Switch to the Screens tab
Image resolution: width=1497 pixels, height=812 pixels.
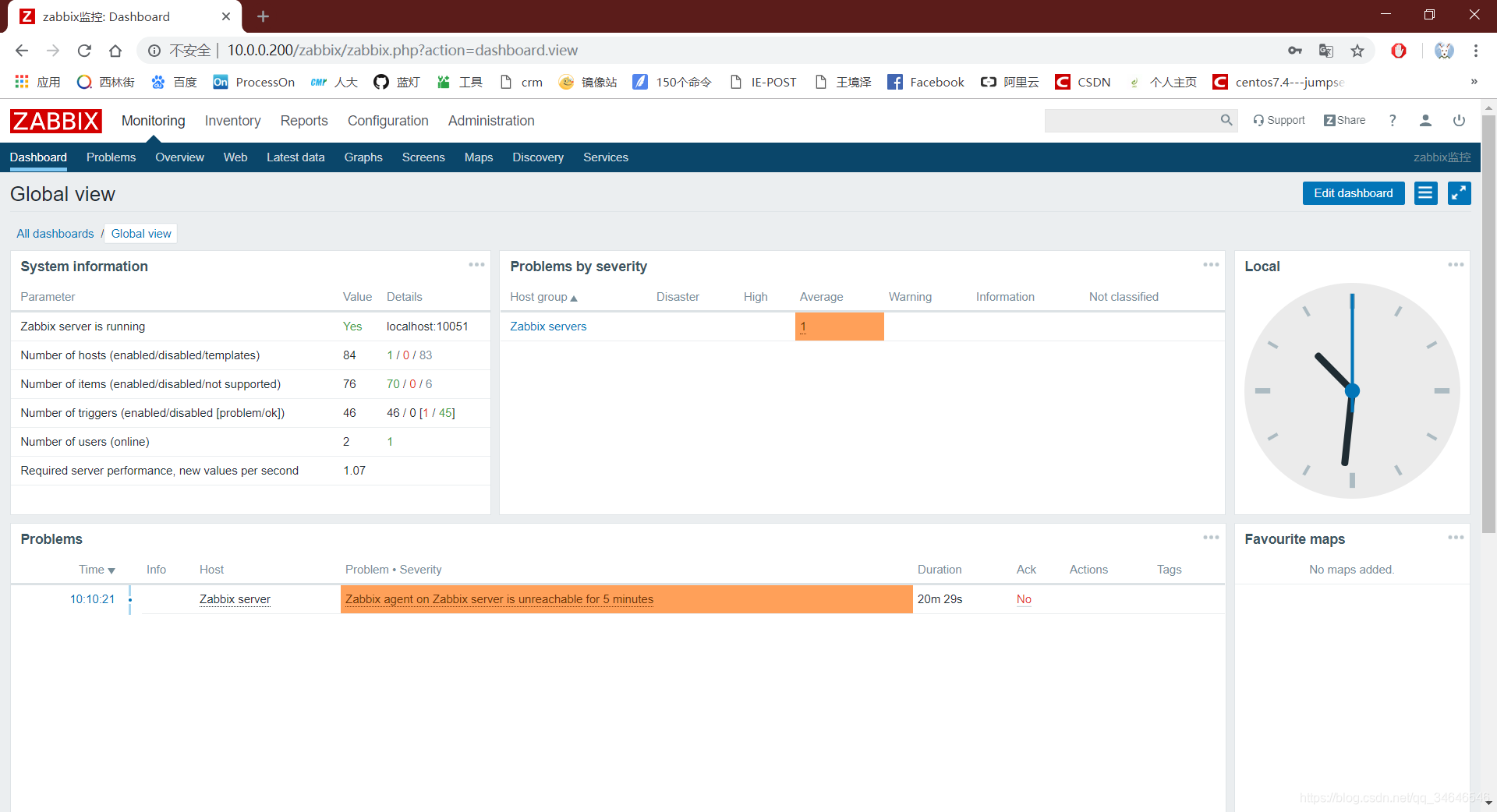coord(423,157)
